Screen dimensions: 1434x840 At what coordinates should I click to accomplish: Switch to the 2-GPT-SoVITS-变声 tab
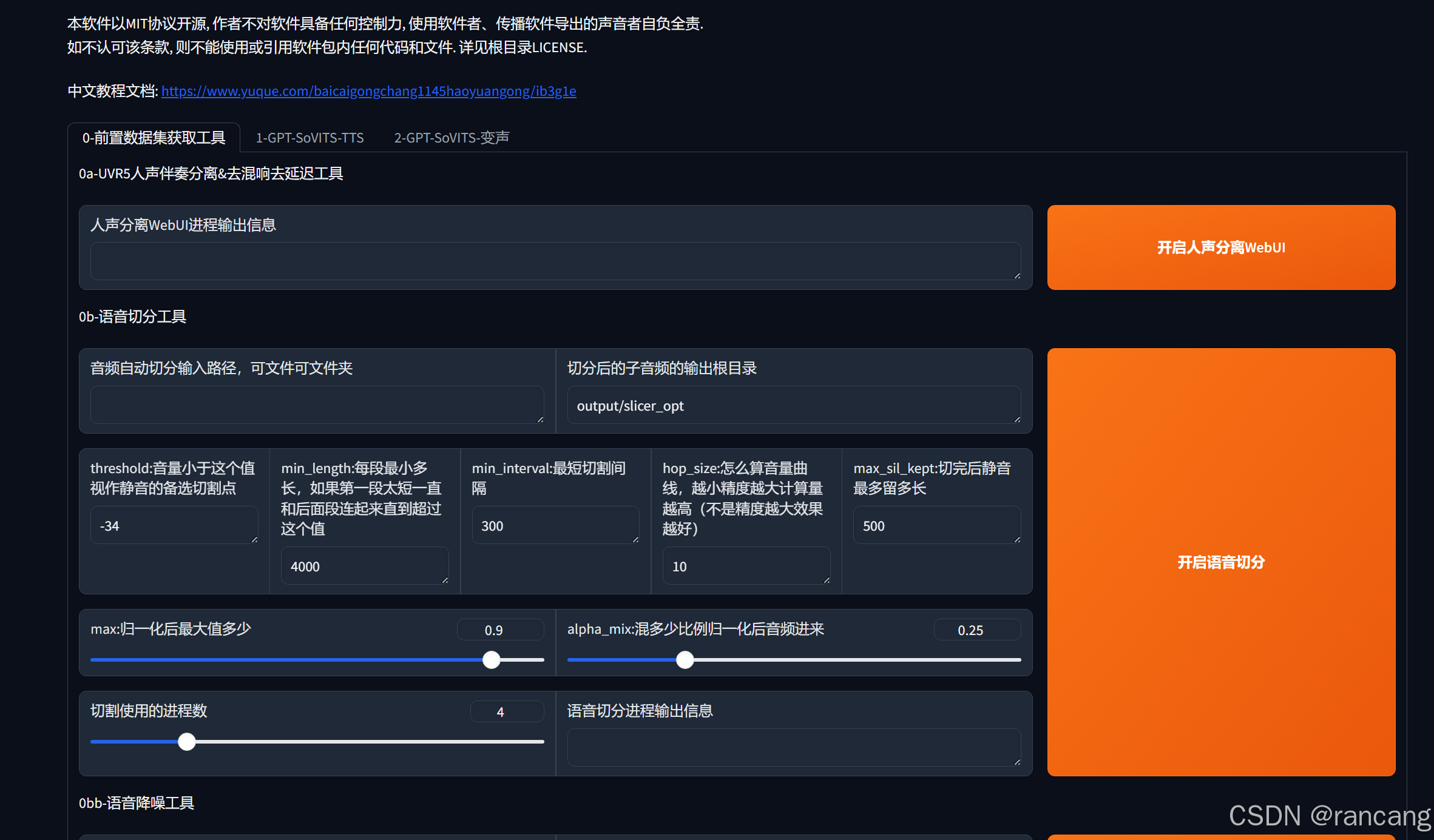click(451, 138)
